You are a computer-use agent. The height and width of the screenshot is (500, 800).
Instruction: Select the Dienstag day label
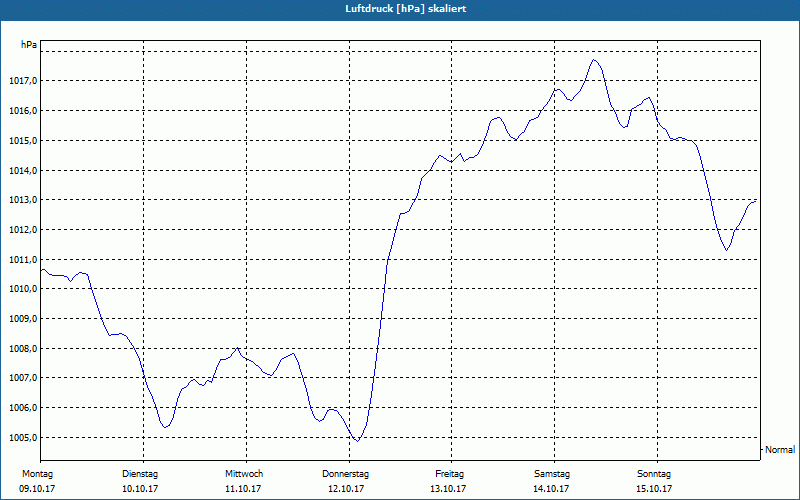(x=140, y=474)
